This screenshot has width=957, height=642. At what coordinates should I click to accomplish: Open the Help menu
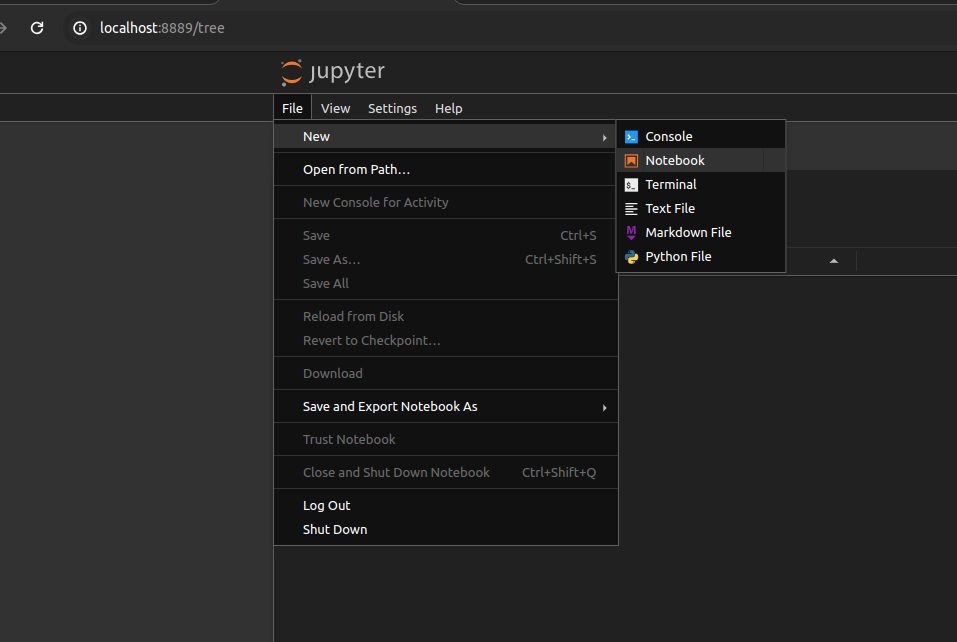click(448, 108)
